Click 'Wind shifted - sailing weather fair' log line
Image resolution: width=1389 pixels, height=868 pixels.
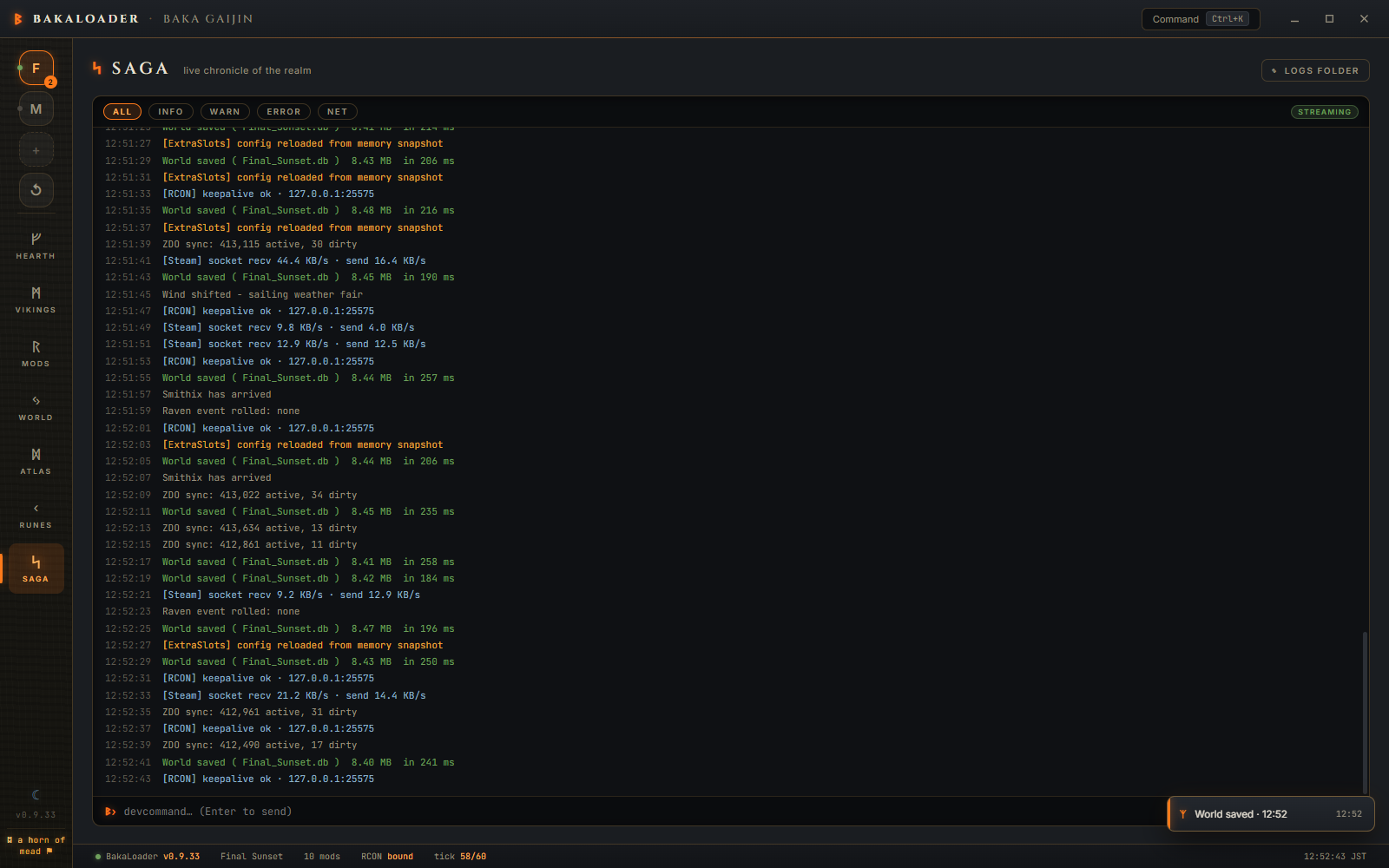point(262,294)
